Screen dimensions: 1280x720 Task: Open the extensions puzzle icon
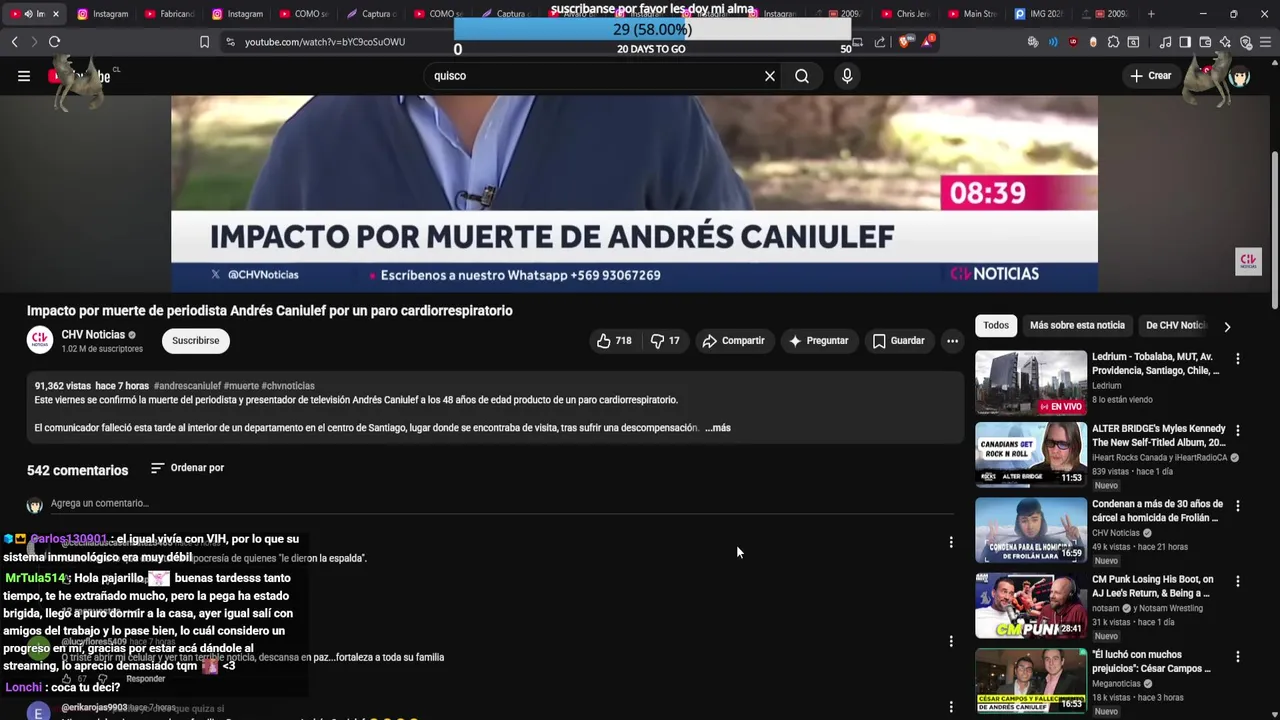(1113, 42)
